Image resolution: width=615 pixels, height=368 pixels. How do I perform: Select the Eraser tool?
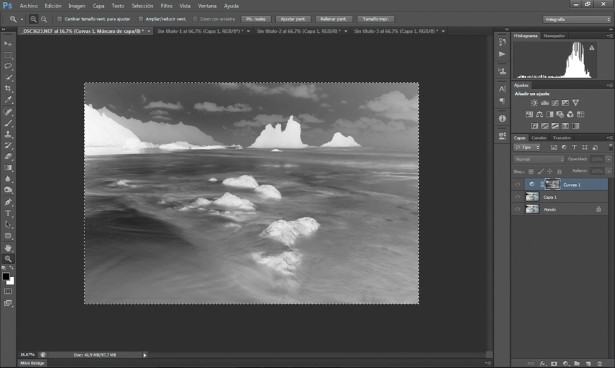8,157
